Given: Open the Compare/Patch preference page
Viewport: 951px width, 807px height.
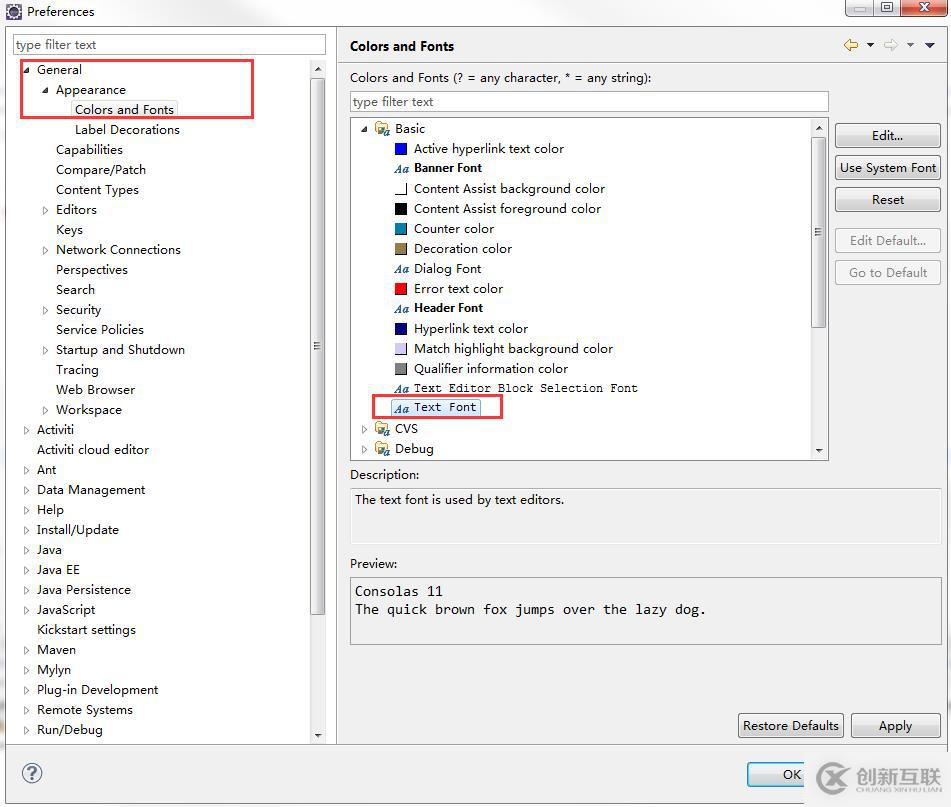Looking at the screenshot, I should (101, 170).
